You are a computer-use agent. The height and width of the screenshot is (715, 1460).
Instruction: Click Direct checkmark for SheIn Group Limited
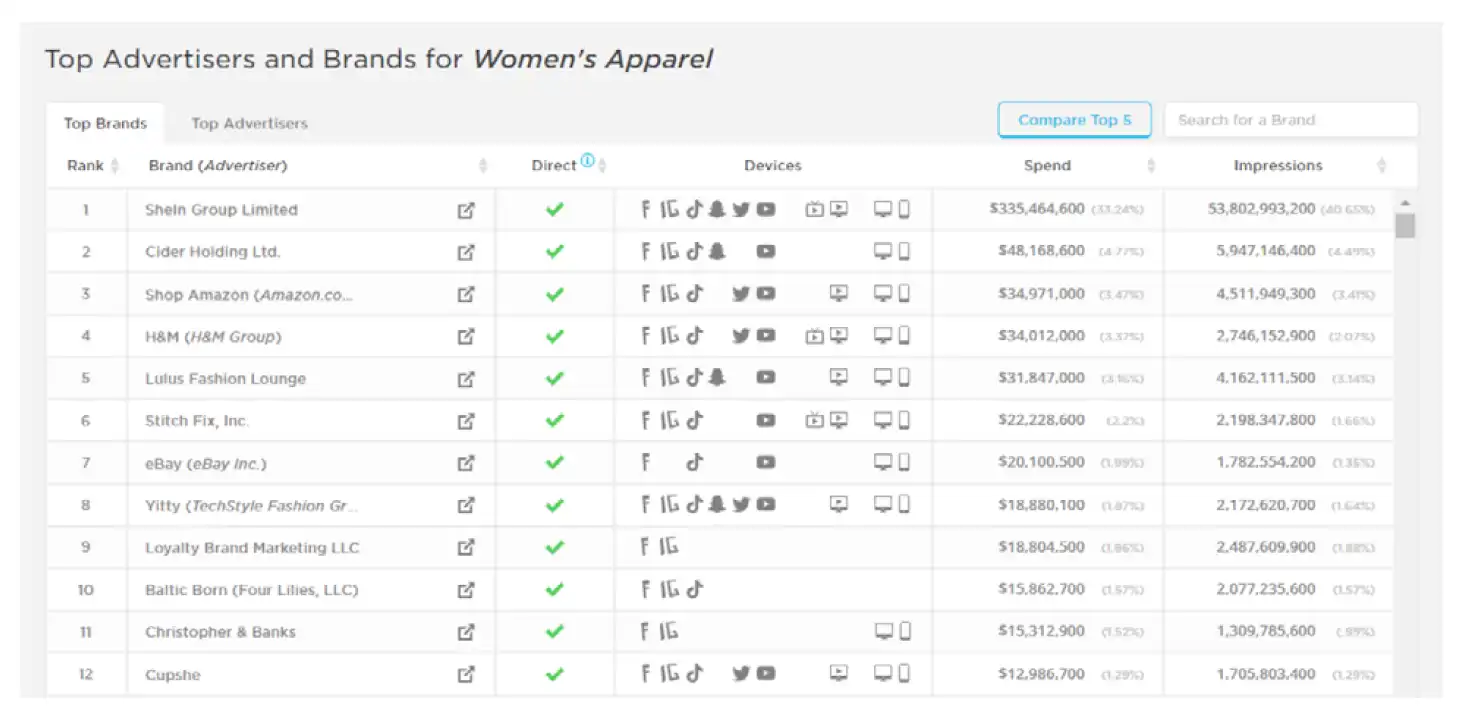pyautogui.click(x=554, y=210)
